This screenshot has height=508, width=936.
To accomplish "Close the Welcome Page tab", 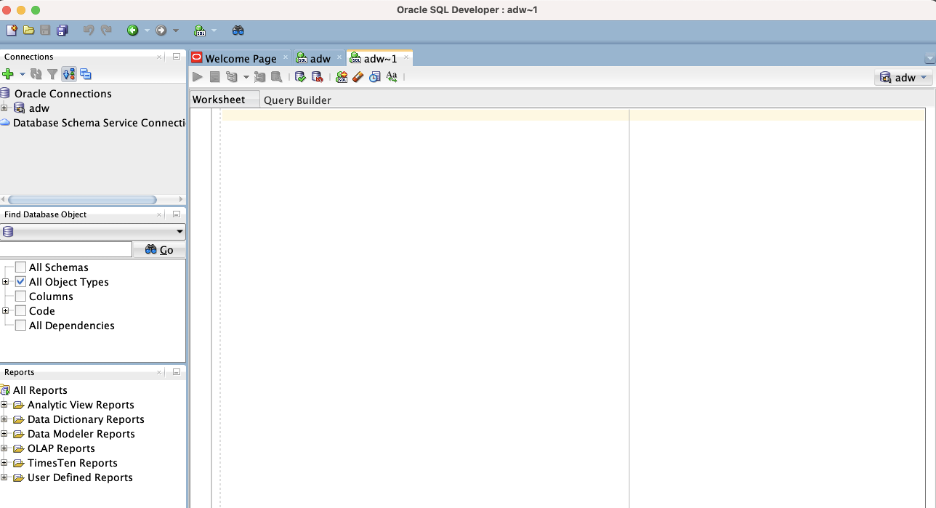I will (285, 57).
